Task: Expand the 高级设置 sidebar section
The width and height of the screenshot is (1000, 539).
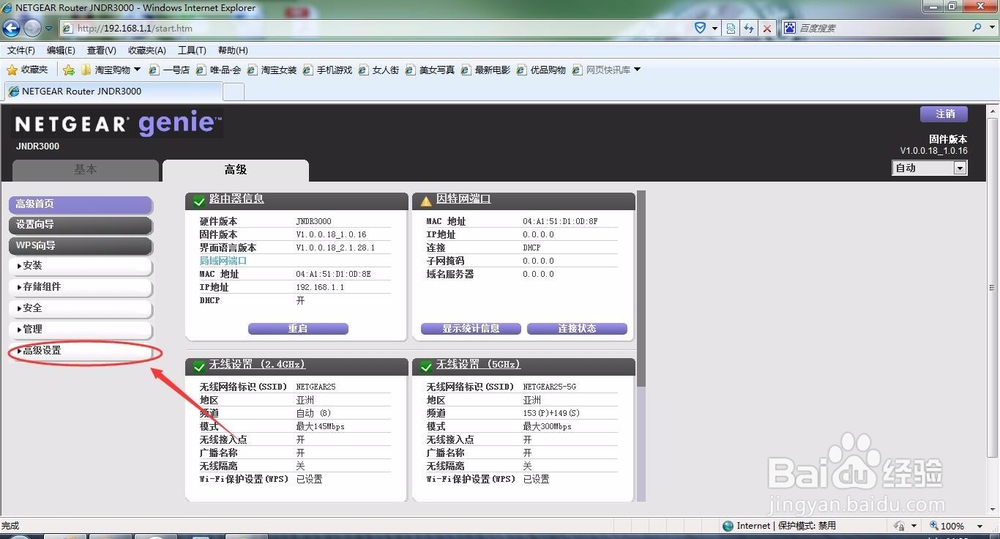Action: tap(80, 351)
